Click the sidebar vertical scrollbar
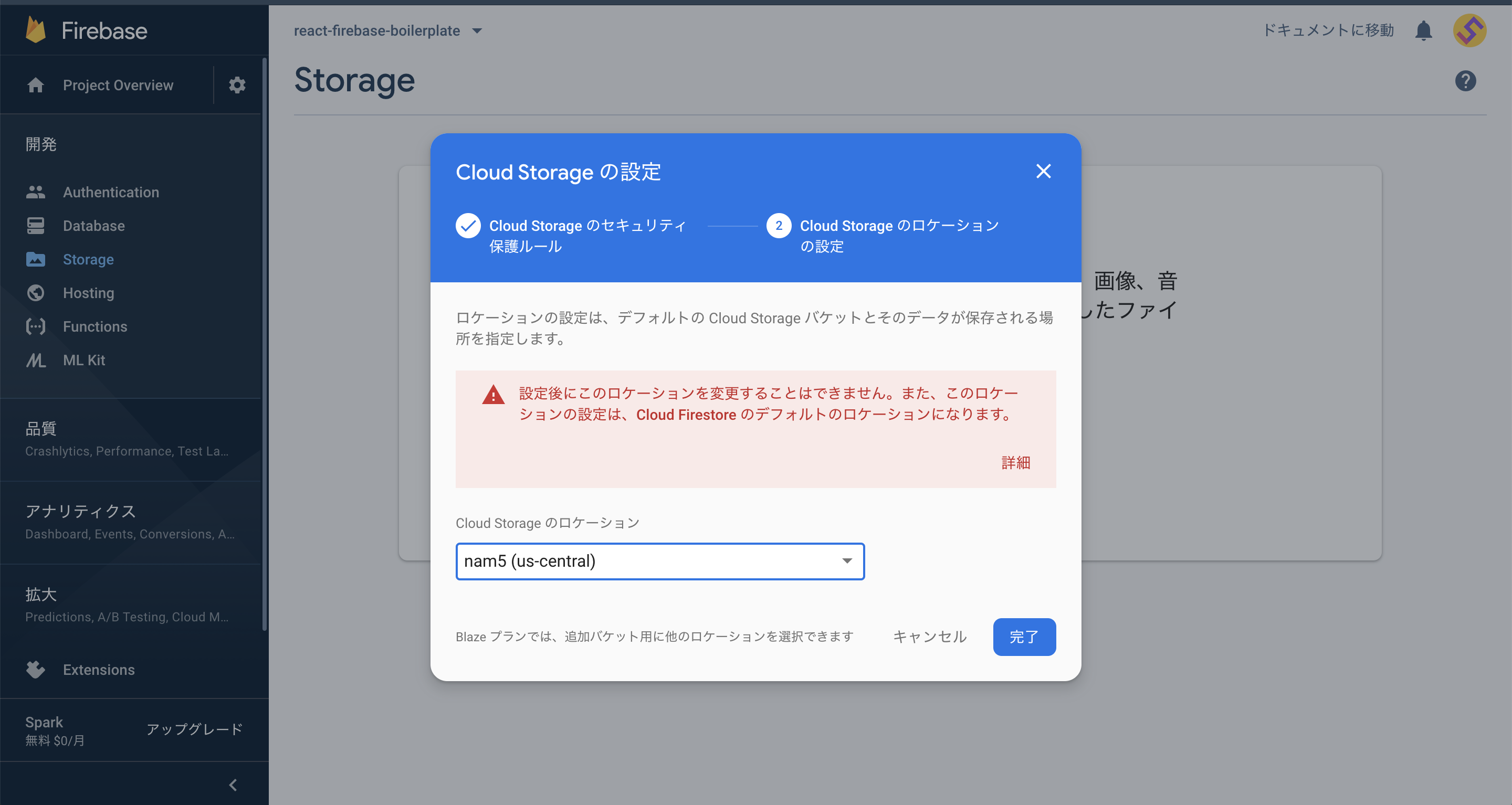This screenshot has height=805, width=1512. 265,344
